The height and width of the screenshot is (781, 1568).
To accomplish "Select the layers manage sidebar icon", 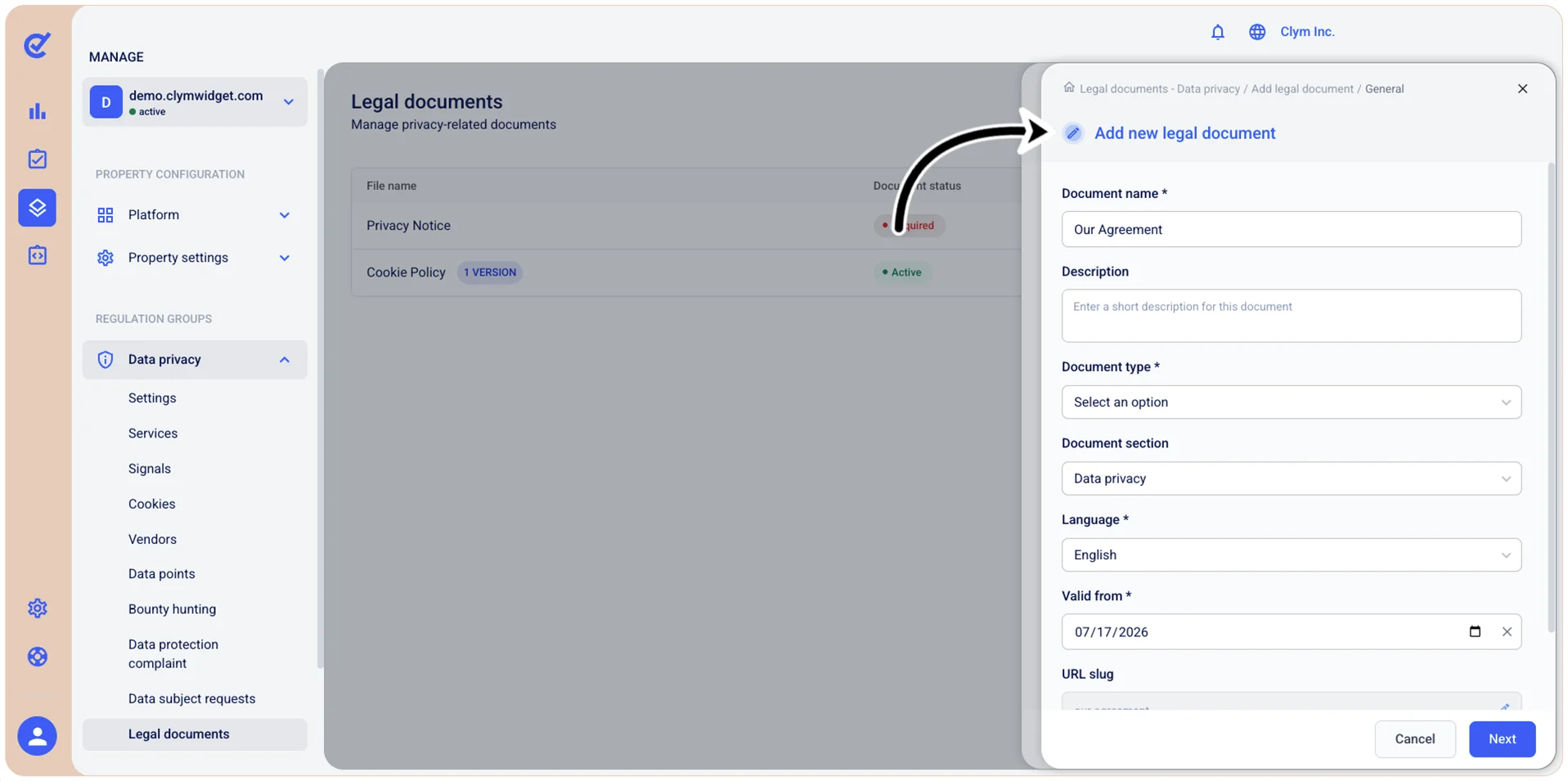I will pos(38,208).
